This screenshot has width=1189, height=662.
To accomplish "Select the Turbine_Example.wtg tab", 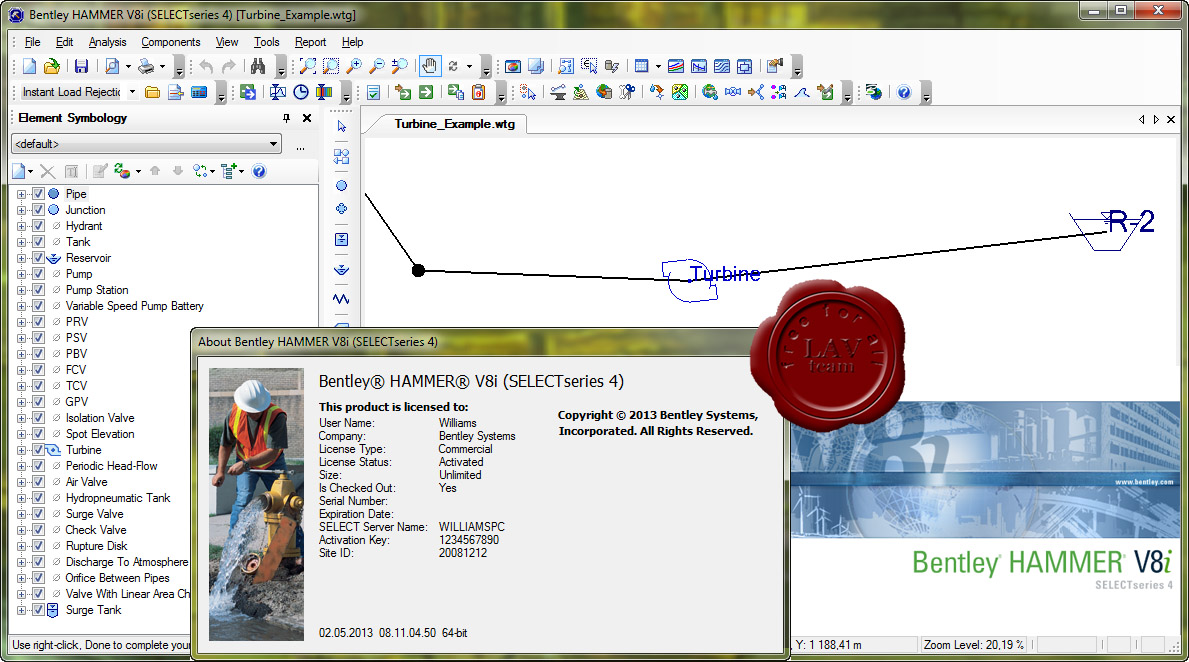I will point(454,124).
